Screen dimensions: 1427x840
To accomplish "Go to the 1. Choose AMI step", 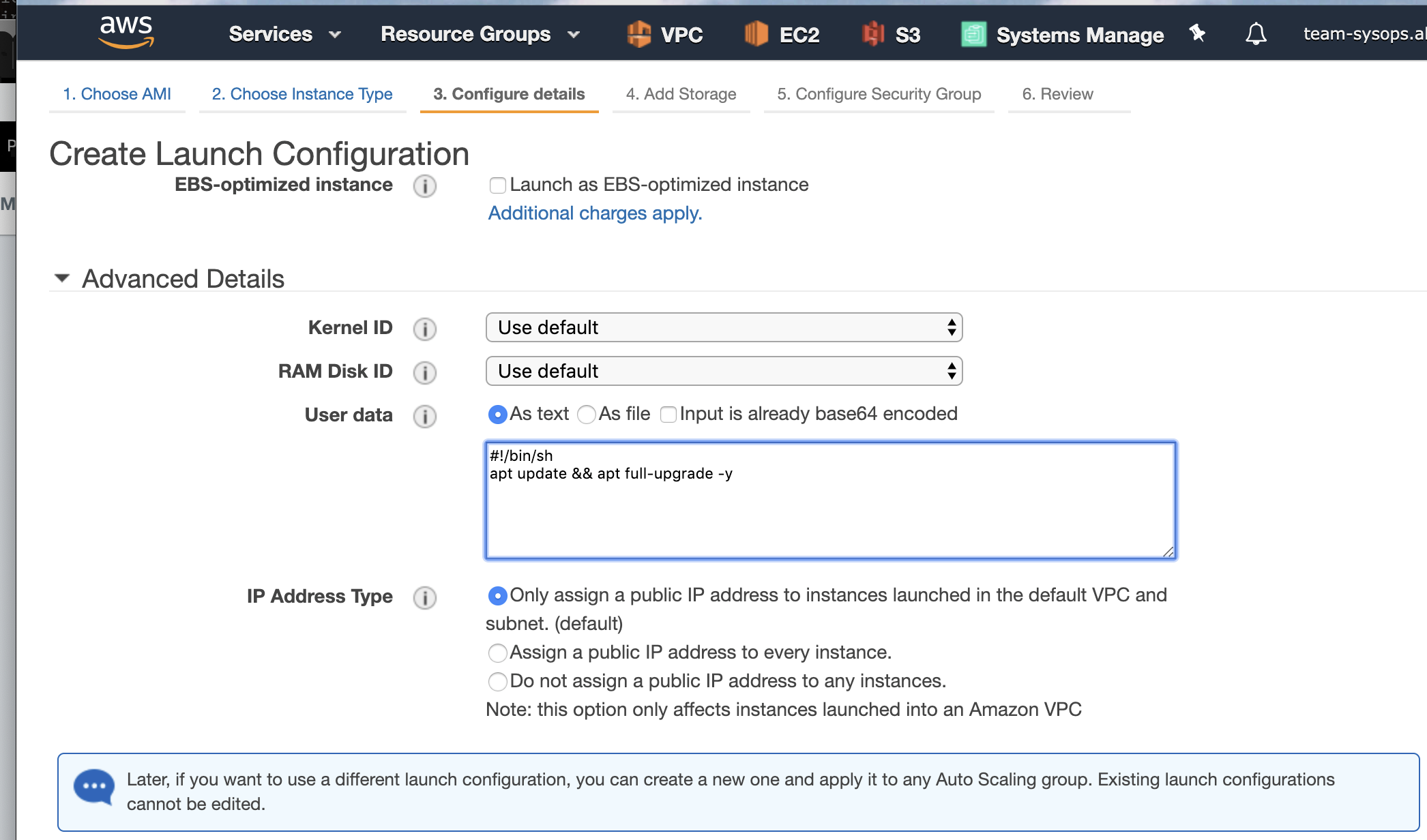I will pyautogui.click(x=117, y=94).
